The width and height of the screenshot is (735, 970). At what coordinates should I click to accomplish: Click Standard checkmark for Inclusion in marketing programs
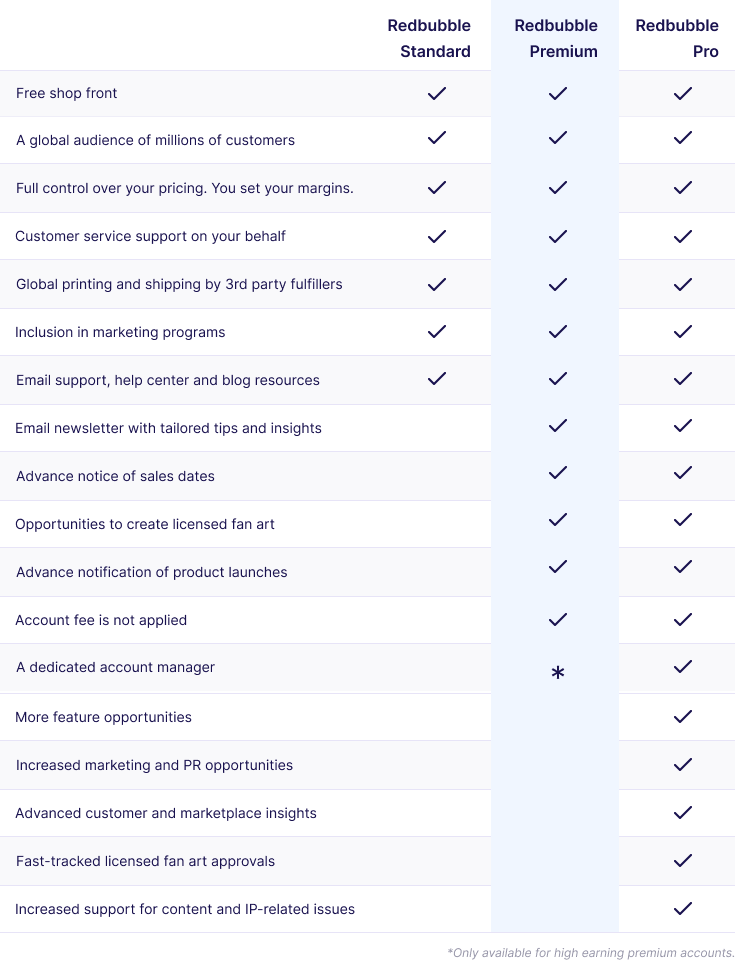[437, 332]
